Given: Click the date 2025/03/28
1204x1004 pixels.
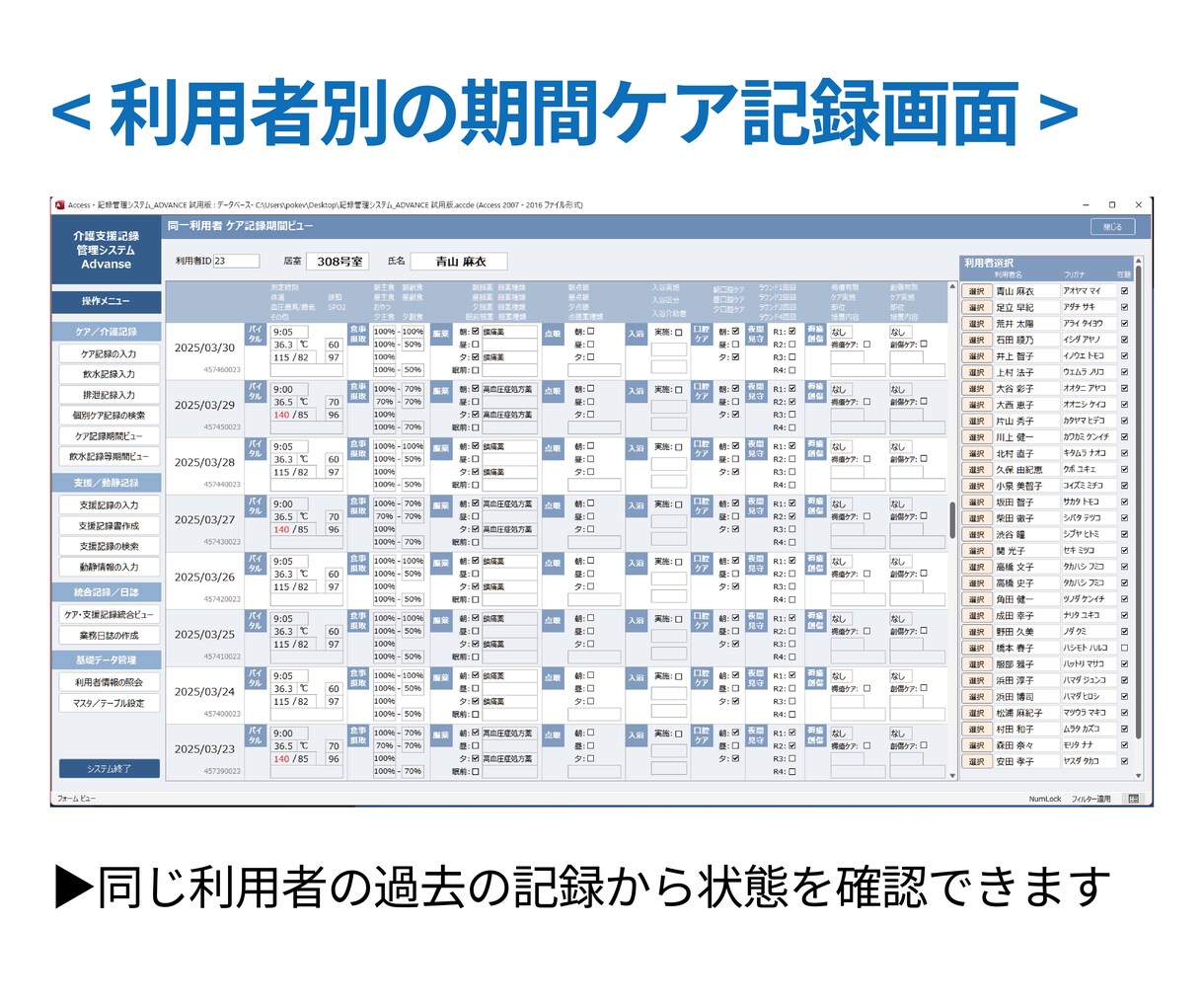Looking at the screenshot, I should 205,462.
